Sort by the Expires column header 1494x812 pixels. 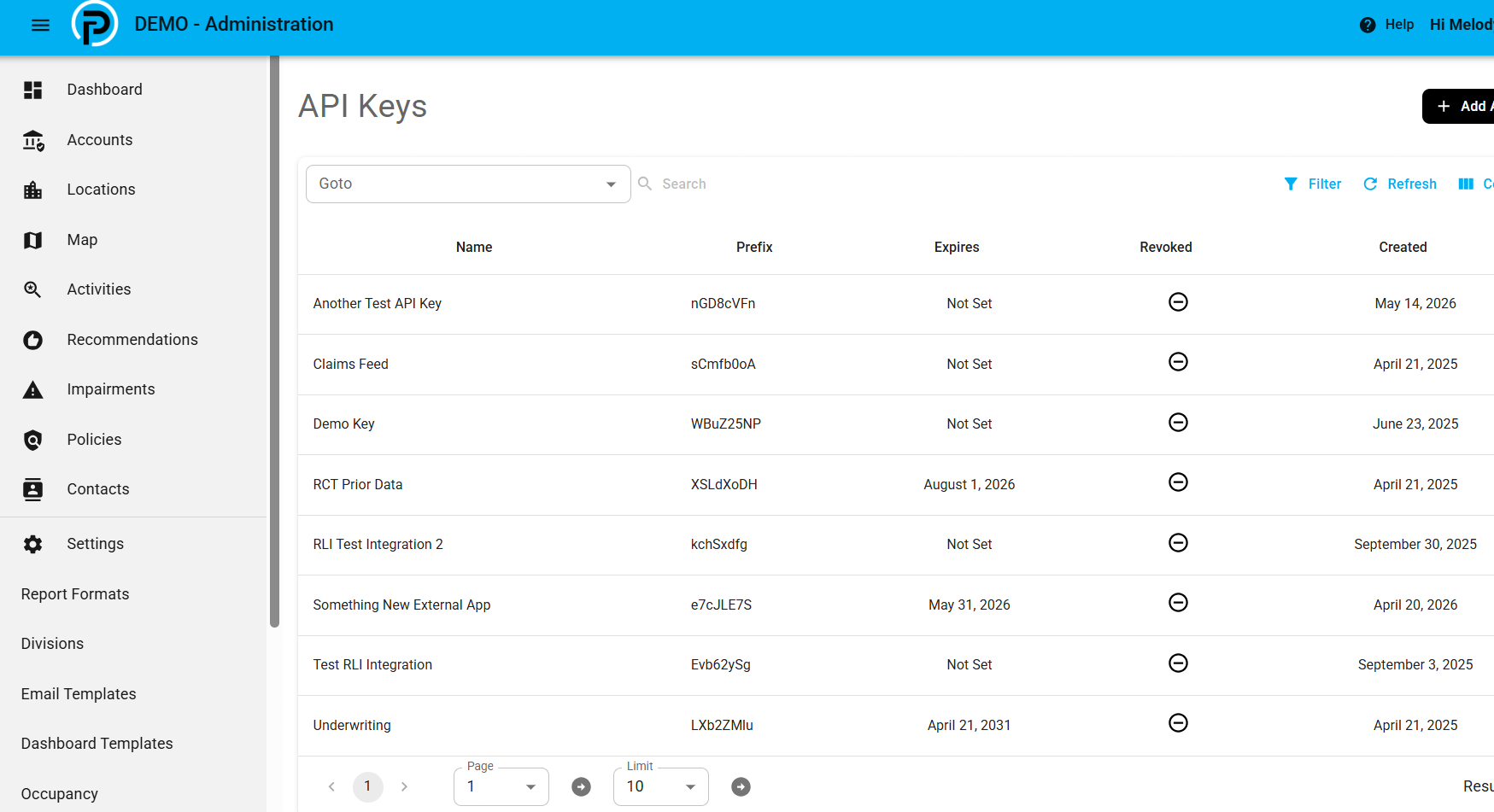[x=957, y=248]
